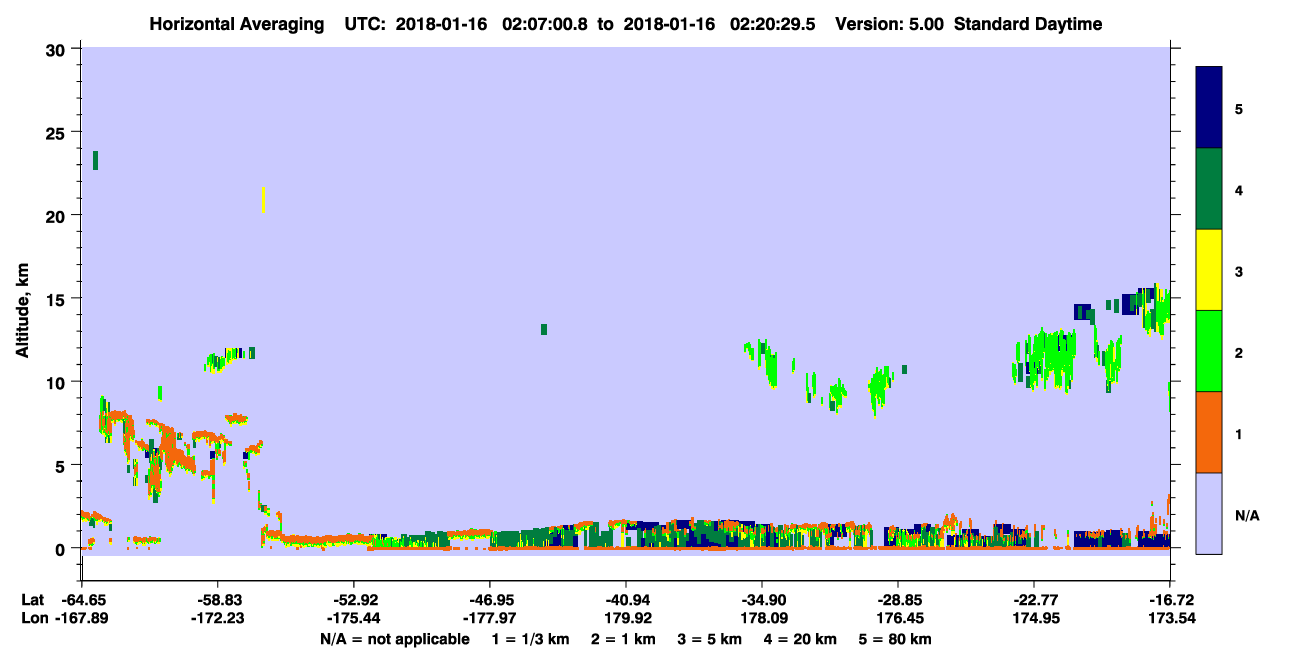The width and height of the screenshot is (1300, 667).
Task: Click longitude value 173.54
Action: click(1170, 617)
